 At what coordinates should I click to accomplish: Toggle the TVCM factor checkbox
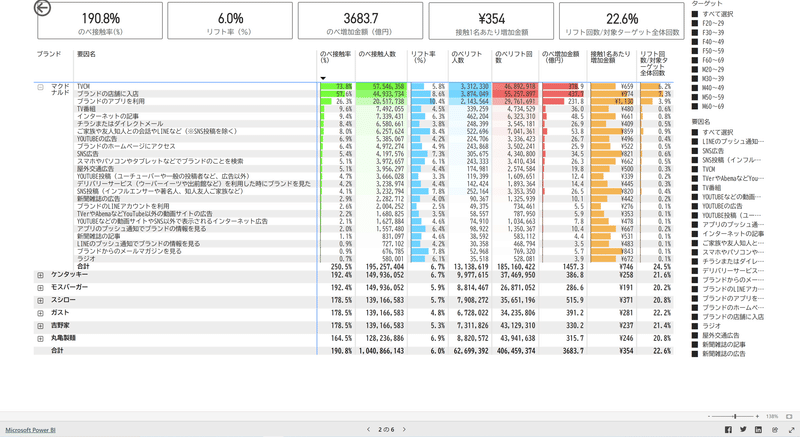[695, 169]
